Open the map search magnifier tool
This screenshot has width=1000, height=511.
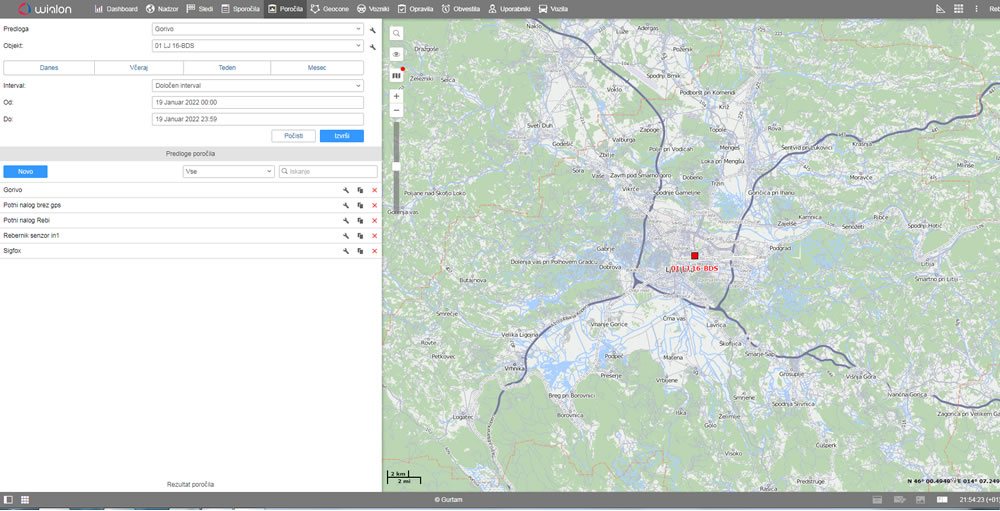[396, 33]
